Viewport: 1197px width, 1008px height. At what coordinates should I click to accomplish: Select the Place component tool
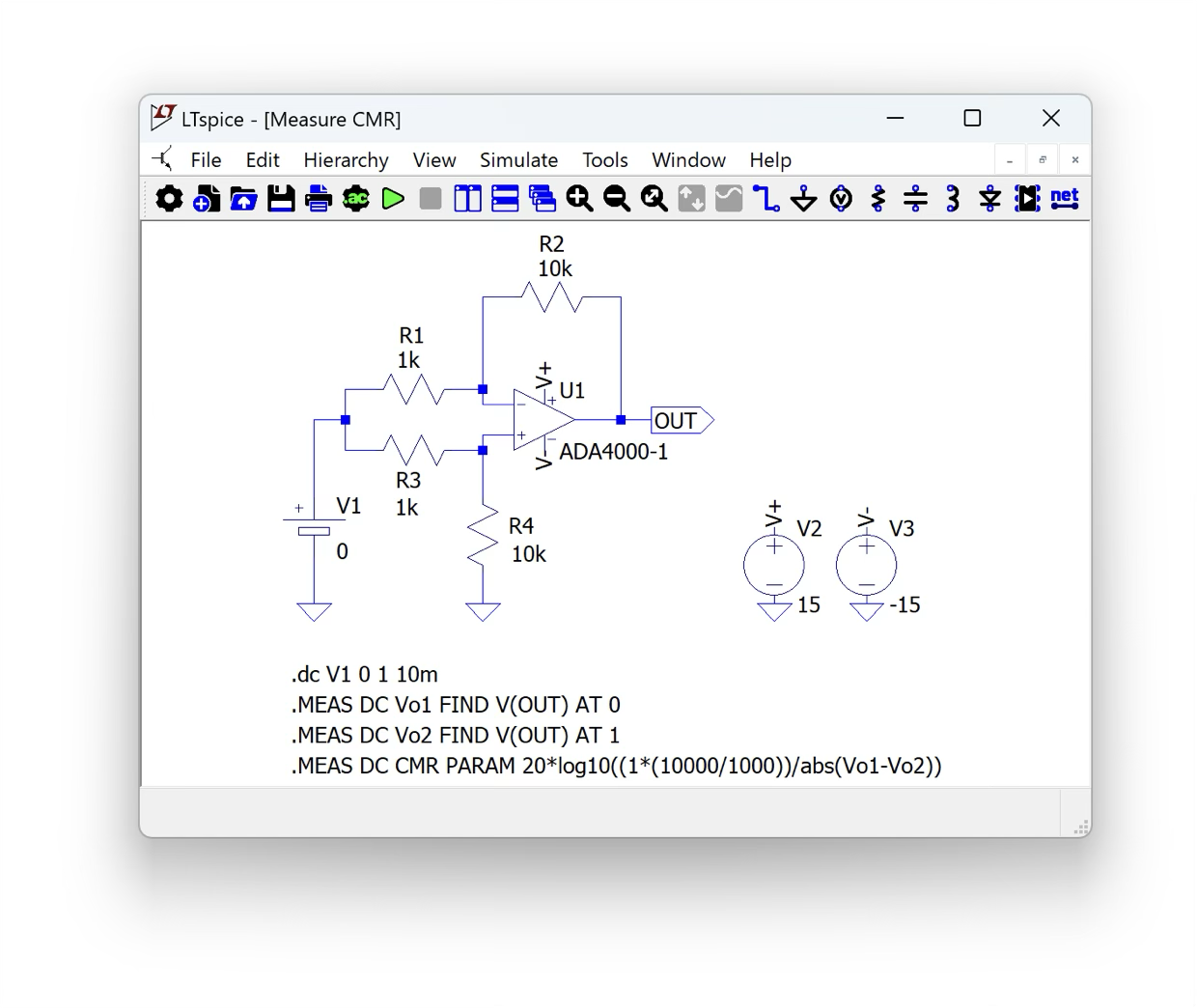1027,199
